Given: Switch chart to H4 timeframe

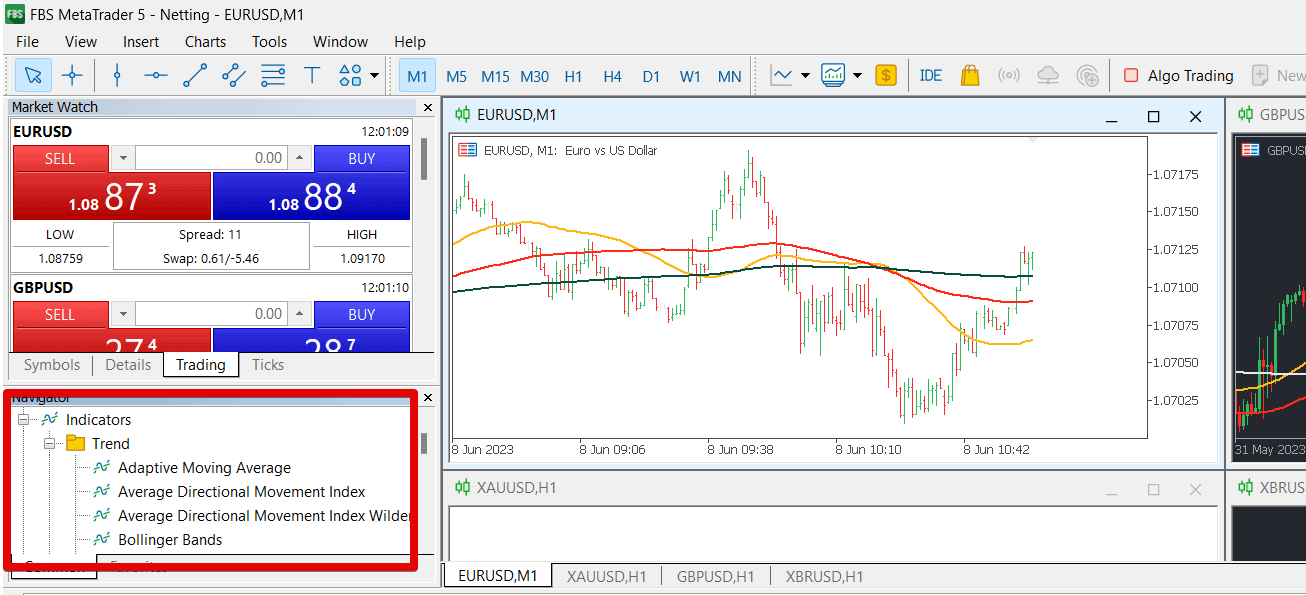Looking at the screenshot, I should (x=612, y=75).
